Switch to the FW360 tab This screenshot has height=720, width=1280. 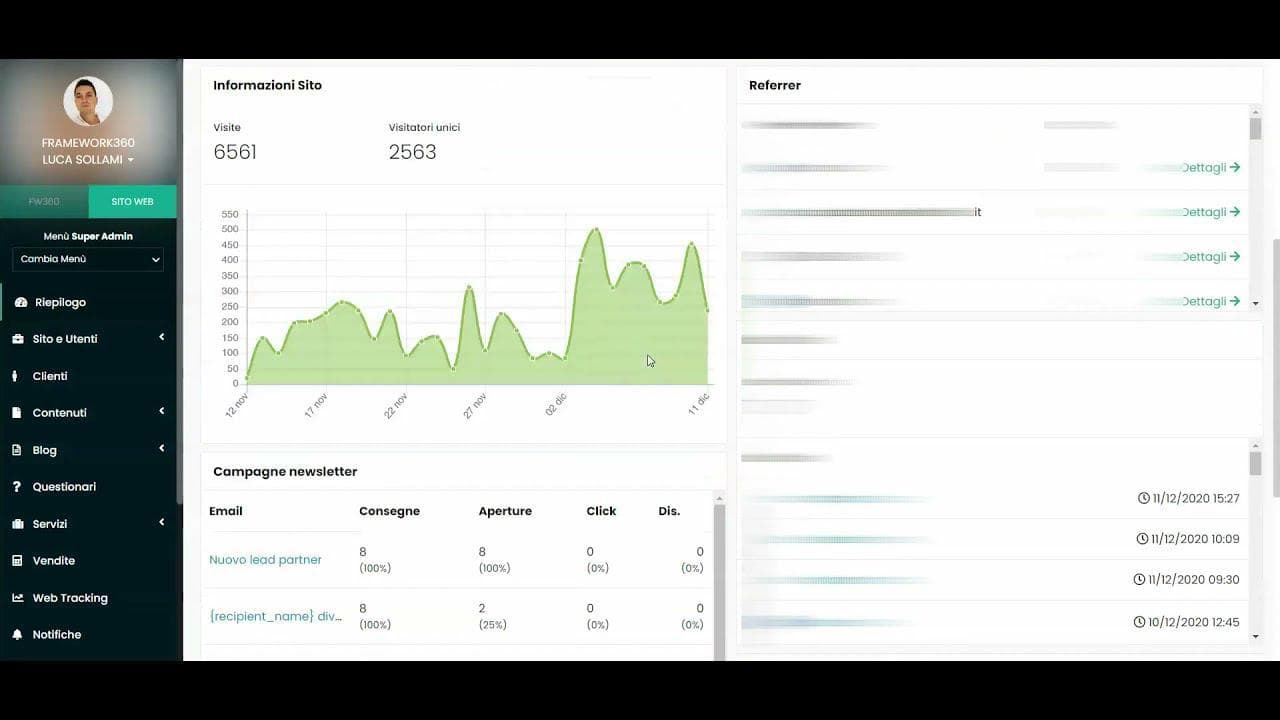pyautogui.click(x=42, y=201)
